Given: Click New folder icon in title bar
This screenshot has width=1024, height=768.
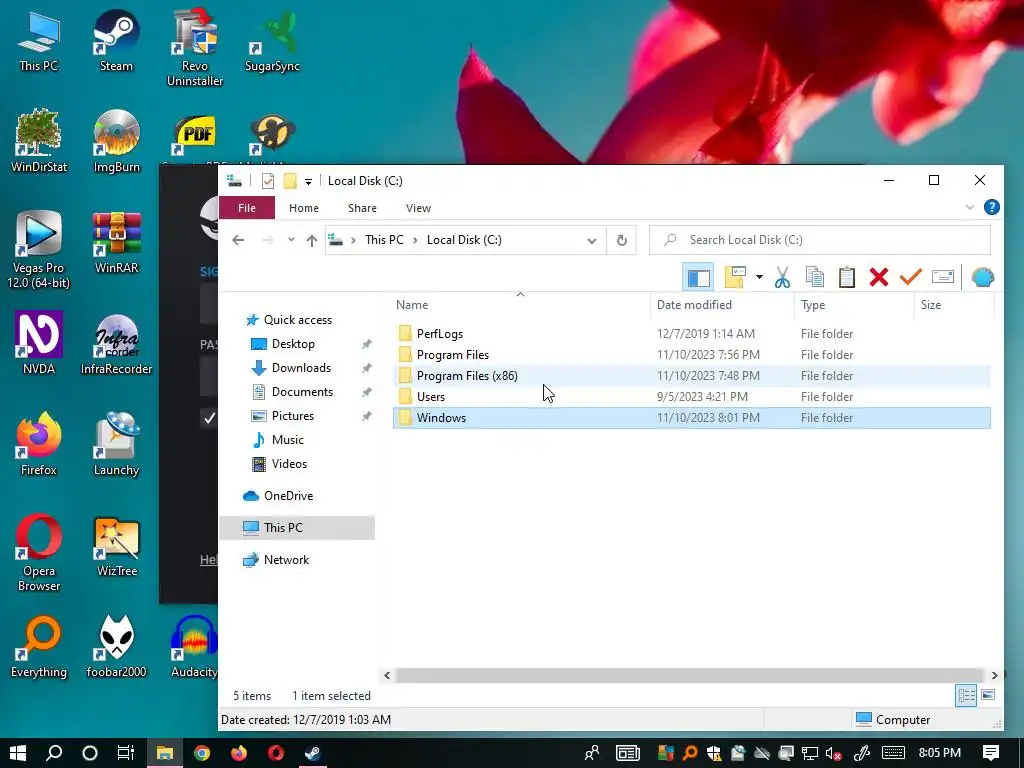Looking at the screenshot, I should tap(290, 181).
